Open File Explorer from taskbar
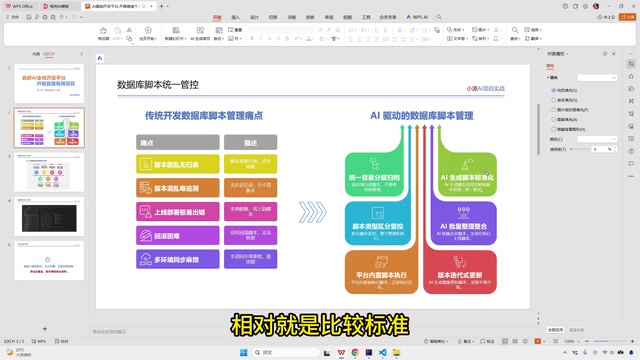The width and height of the screenshot is (640, 360). (x=396, y=352)
